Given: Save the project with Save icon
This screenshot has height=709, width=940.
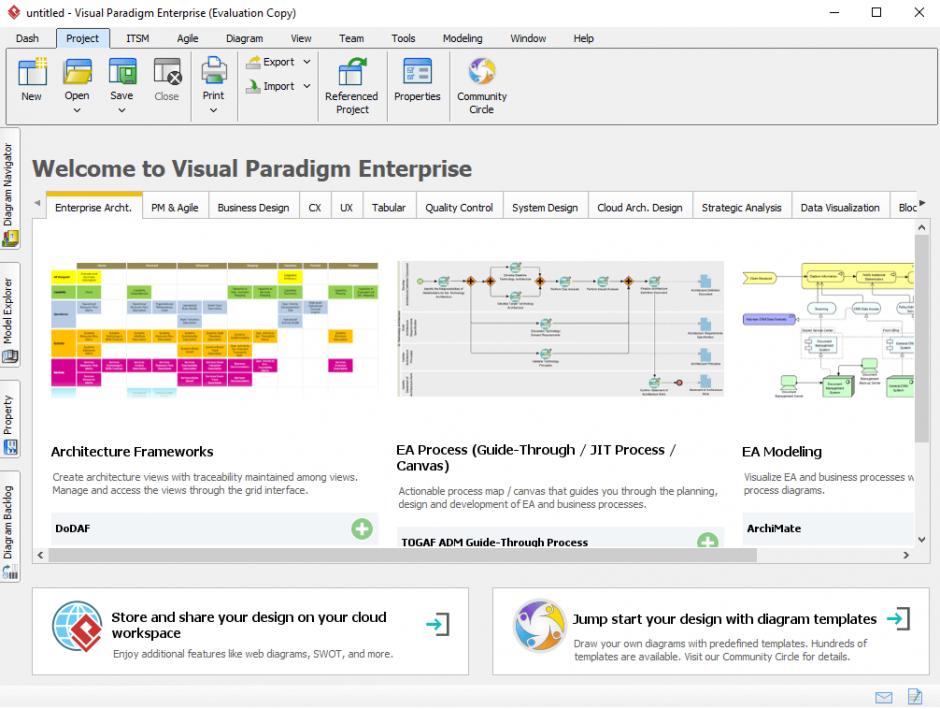Looking at the screenshot, I should click(122, 72).
